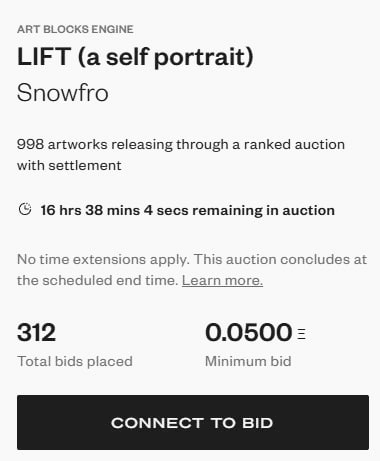Click the 'remaining in auction' words
Screen dimensions: 380x461
click(x=264, y=211)
